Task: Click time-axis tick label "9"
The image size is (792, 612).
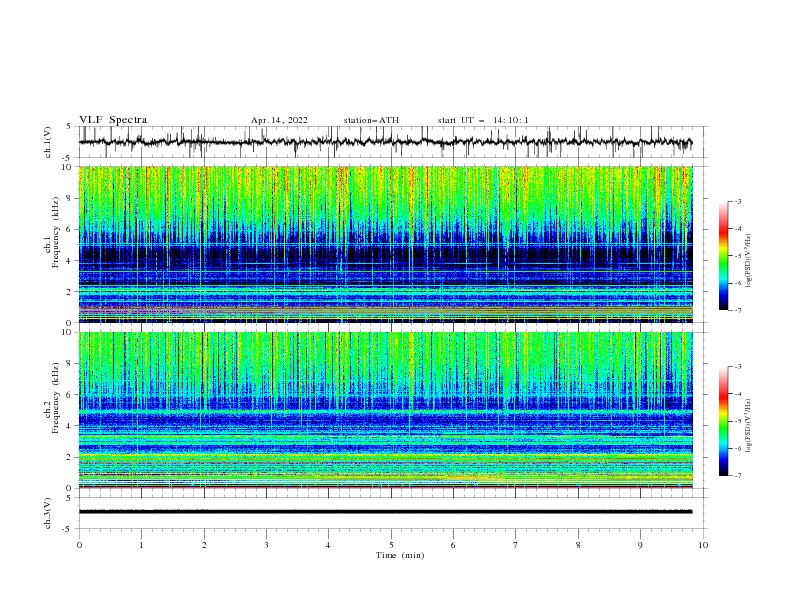Action: 640,545
